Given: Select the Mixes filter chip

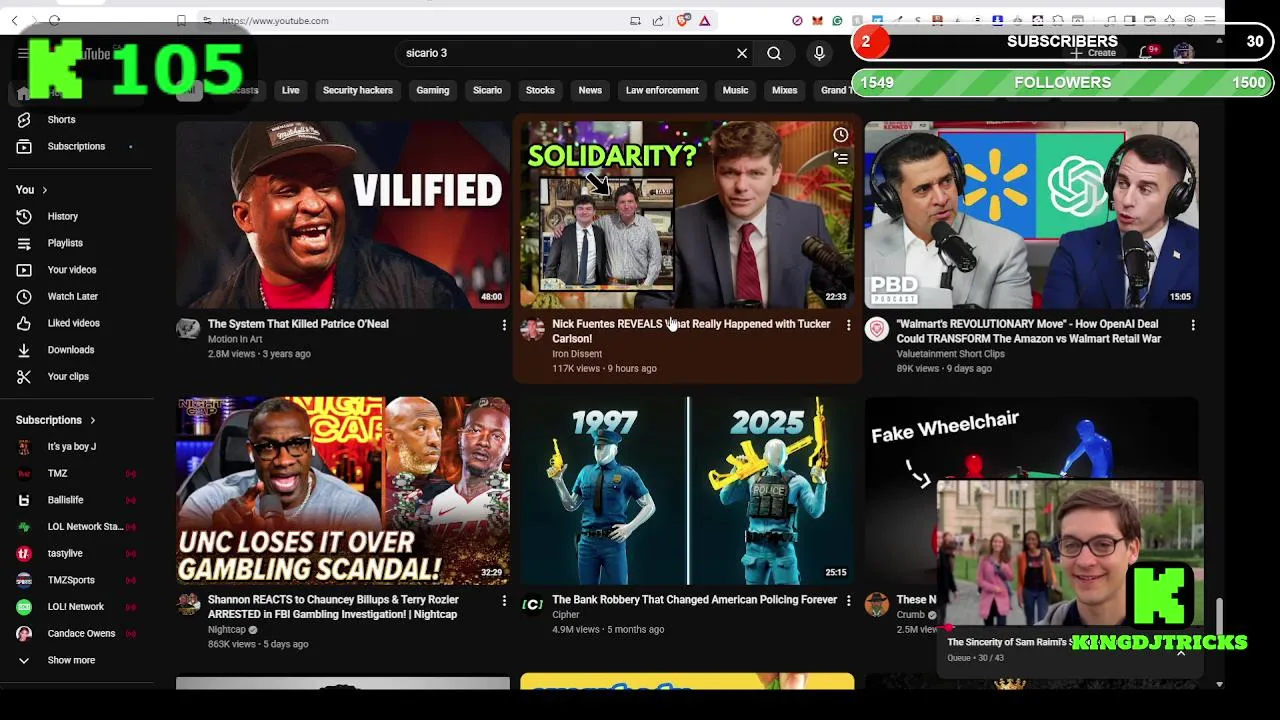Looking at the screenshot, I should tap(784, 90).
